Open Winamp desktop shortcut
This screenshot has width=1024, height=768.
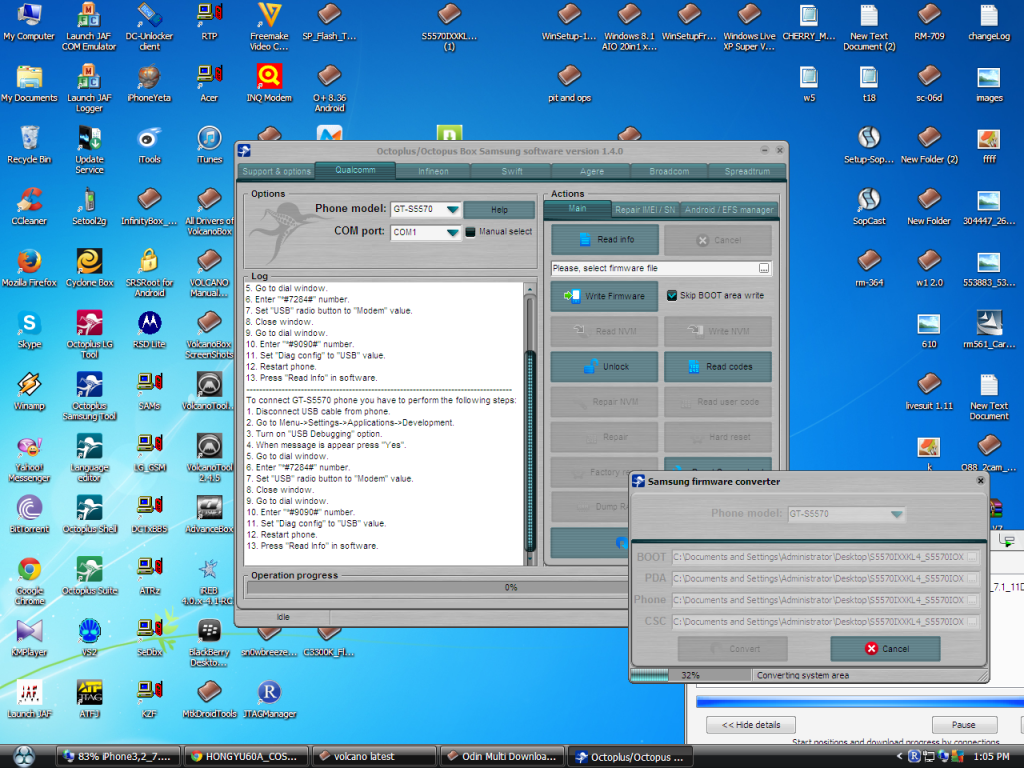point(29,391)
